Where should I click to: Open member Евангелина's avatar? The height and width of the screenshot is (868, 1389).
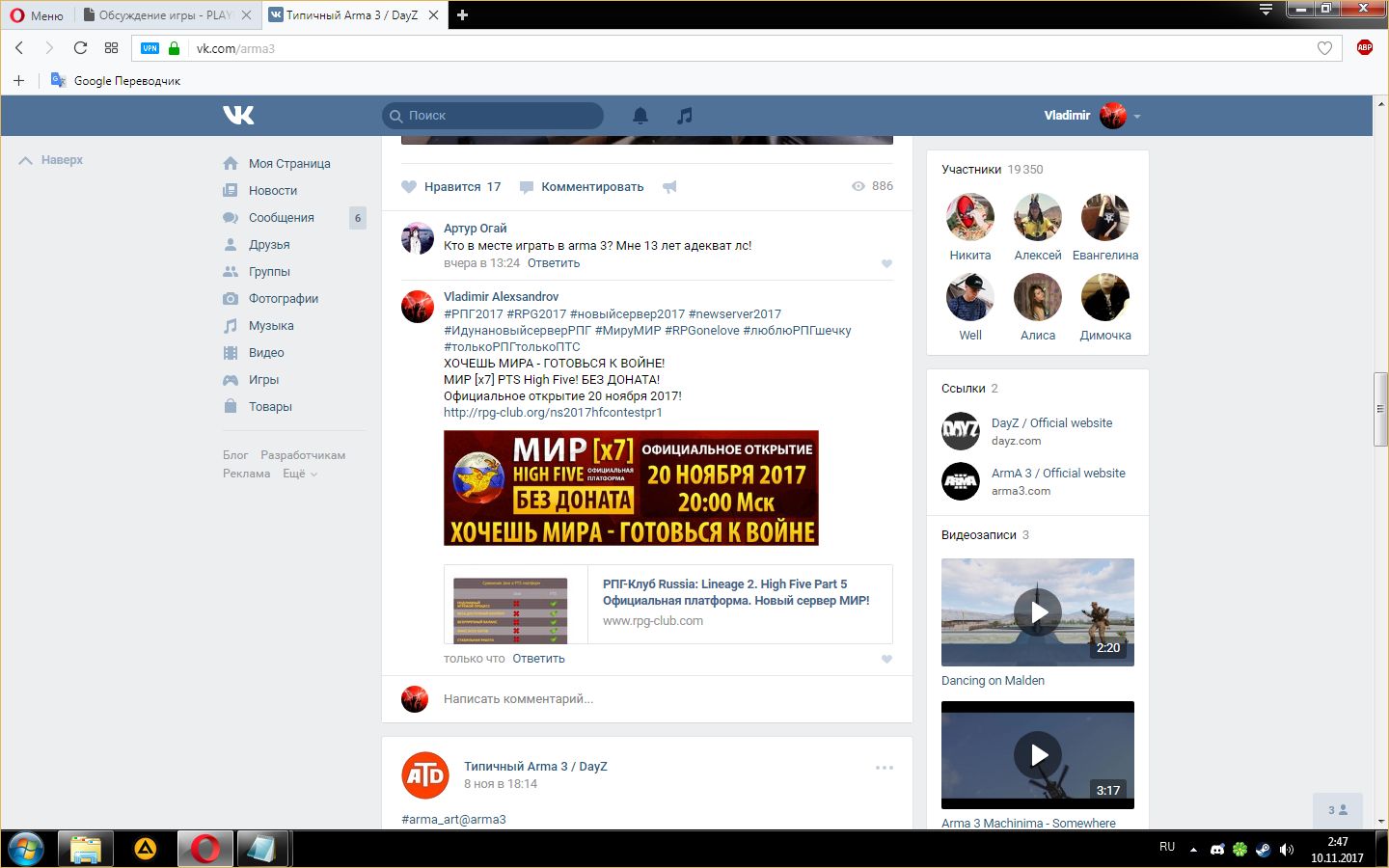pyautogui.click(x=1105, y=217)
